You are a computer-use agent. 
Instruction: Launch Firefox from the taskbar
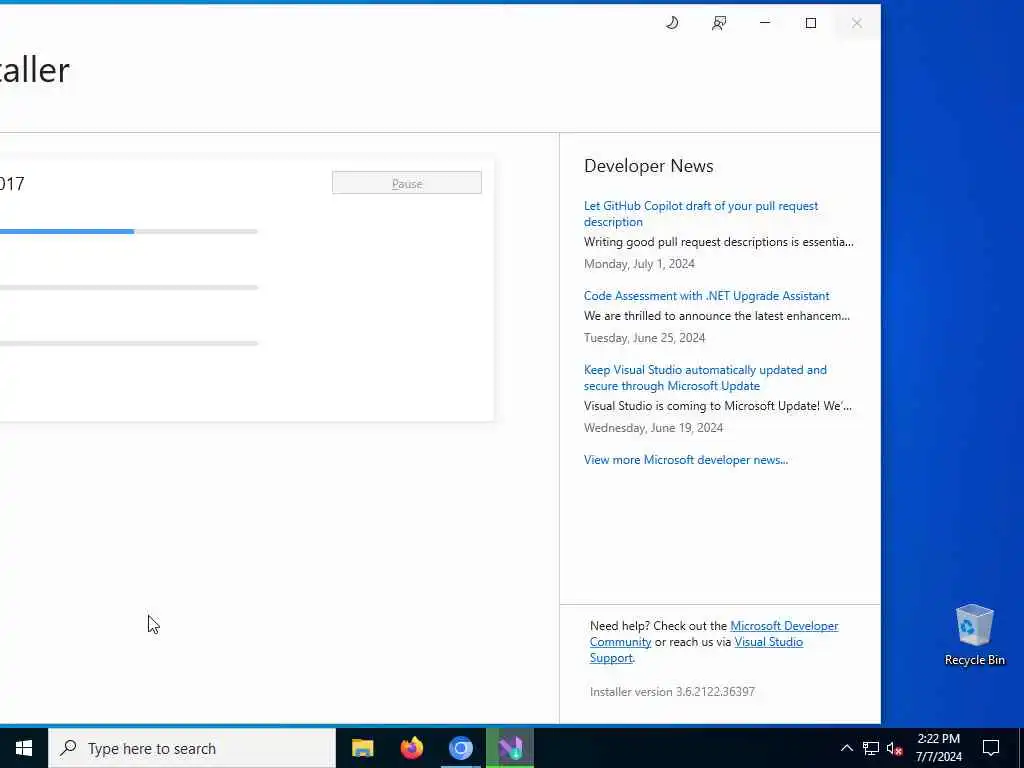coord(411,748)
